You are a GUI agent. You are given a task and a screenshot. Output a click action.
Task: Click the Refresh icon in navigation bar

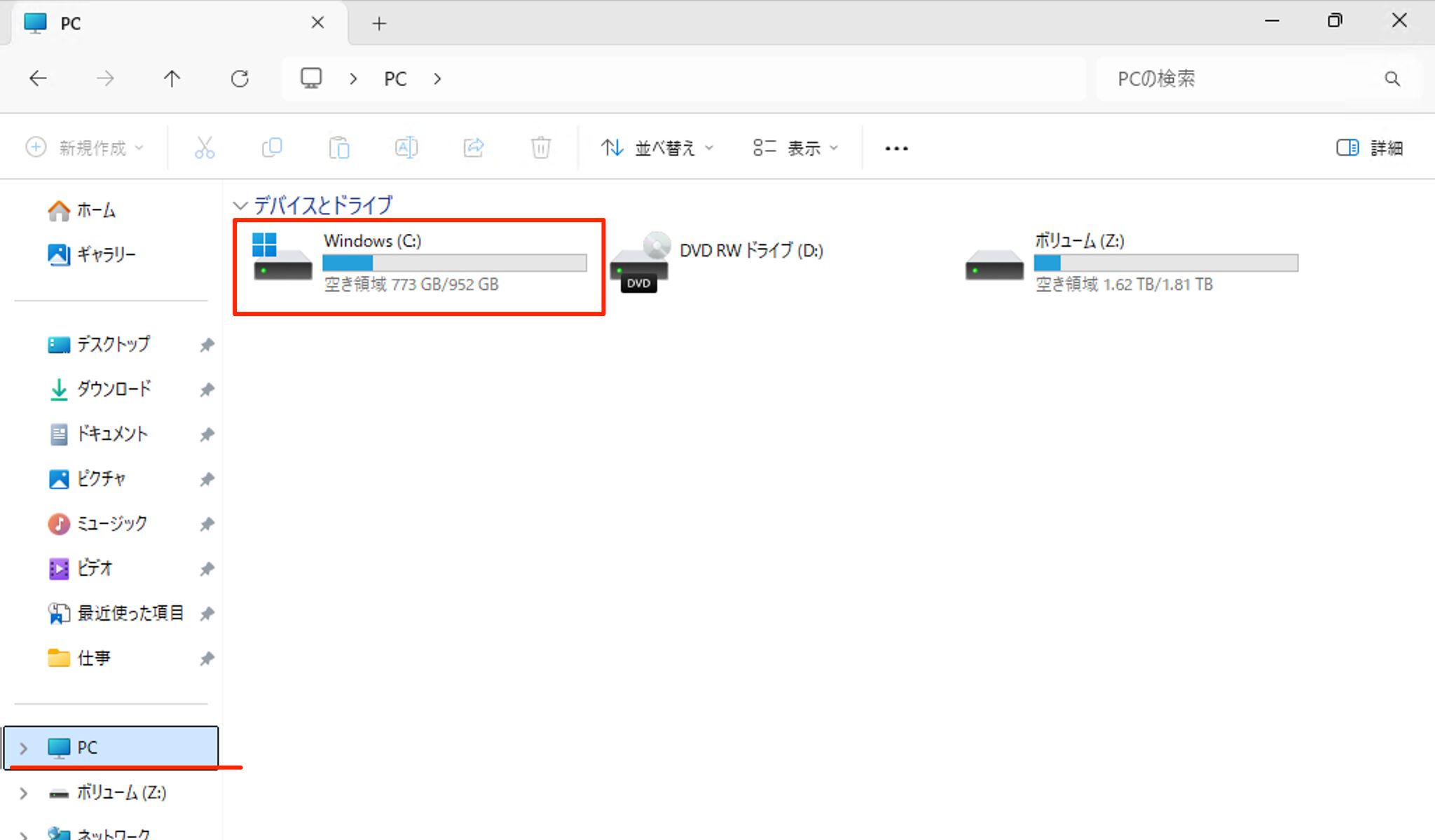(x=240, y=78)
